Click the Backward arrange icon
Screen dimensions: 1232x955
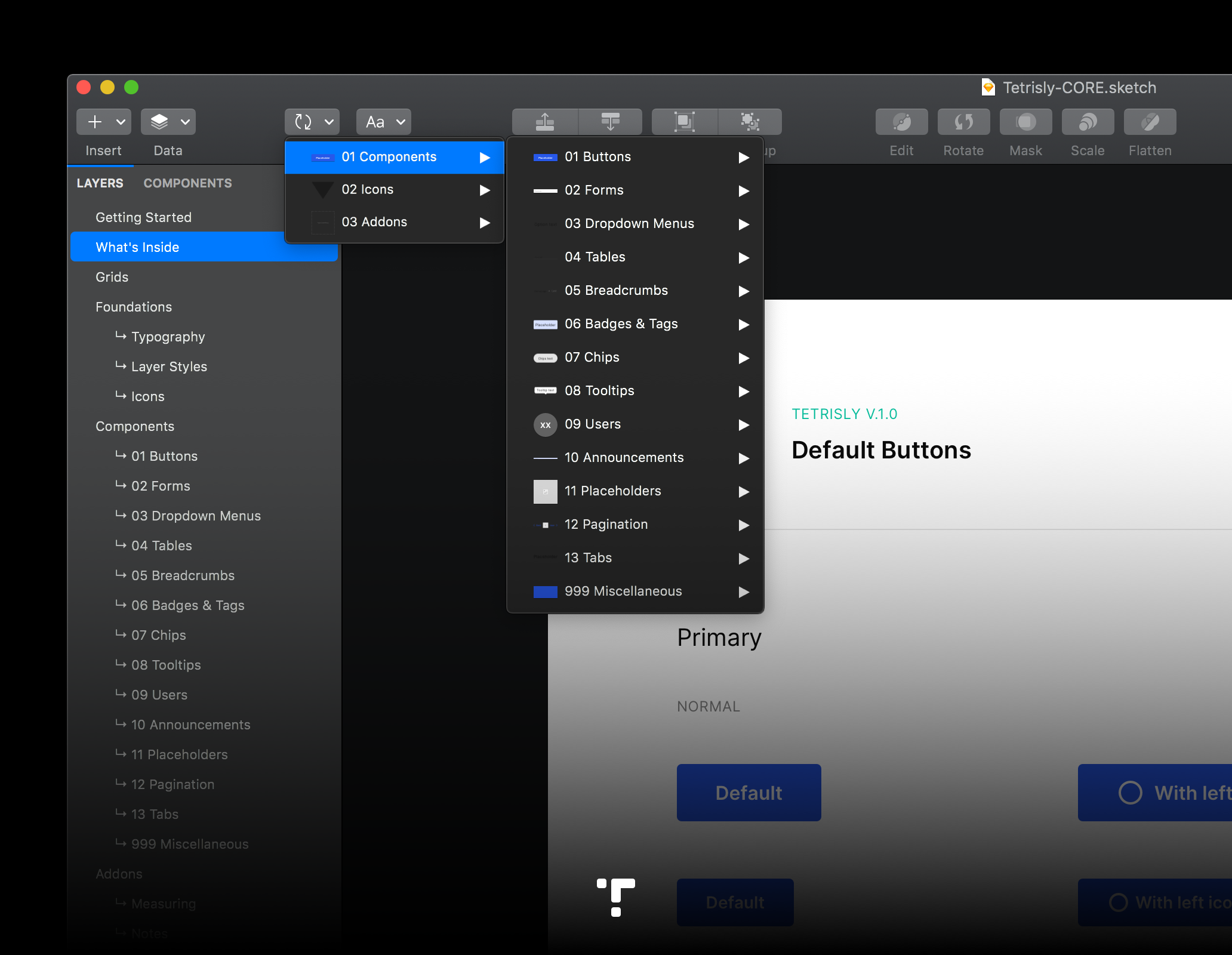[610, 122]
